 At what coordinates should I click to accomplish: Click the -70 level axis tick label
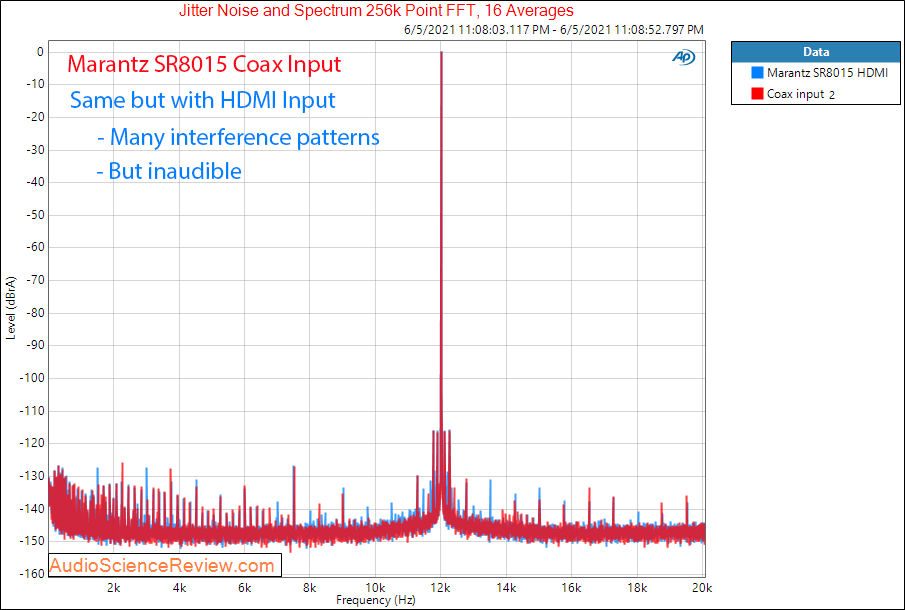[x=35, y=280]
